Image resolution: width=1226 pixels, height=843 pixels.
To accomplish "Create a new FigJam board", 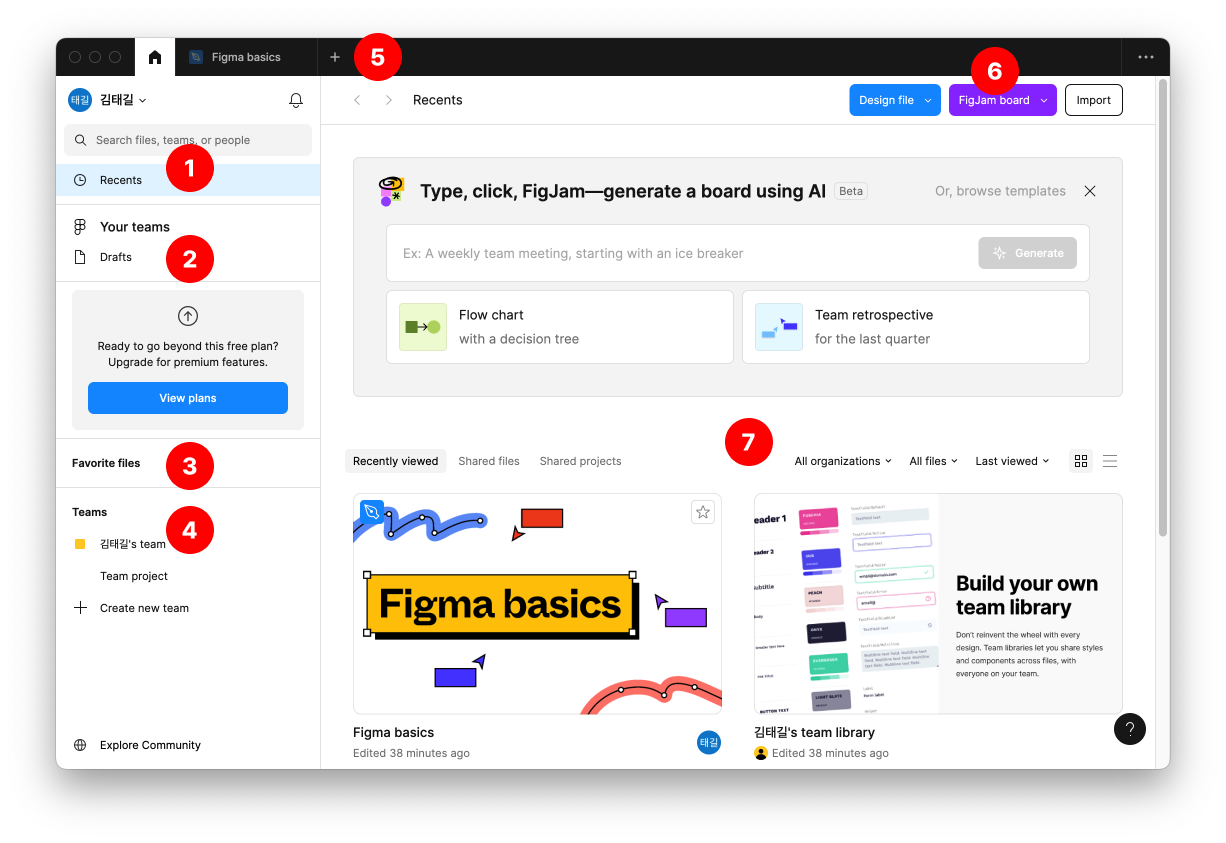I will (994, 100).
